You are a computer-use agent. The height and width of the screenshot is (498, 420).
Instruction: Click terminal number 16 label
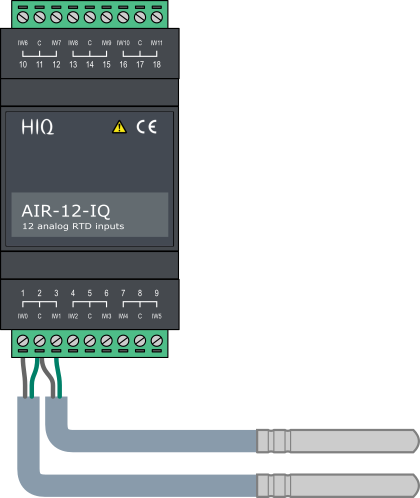[123, 64]
